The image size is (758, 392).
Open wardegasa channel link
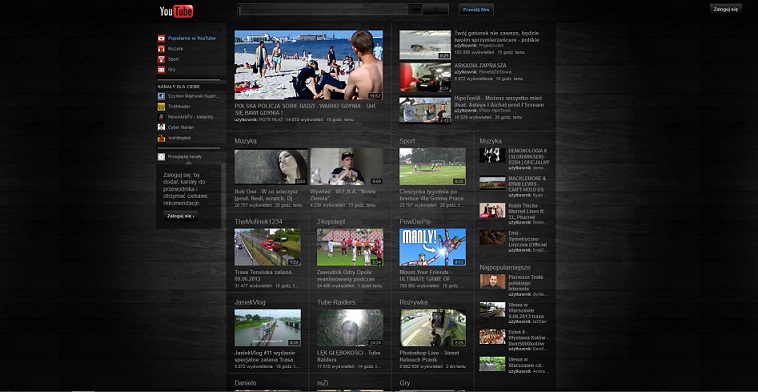(179, 138)
